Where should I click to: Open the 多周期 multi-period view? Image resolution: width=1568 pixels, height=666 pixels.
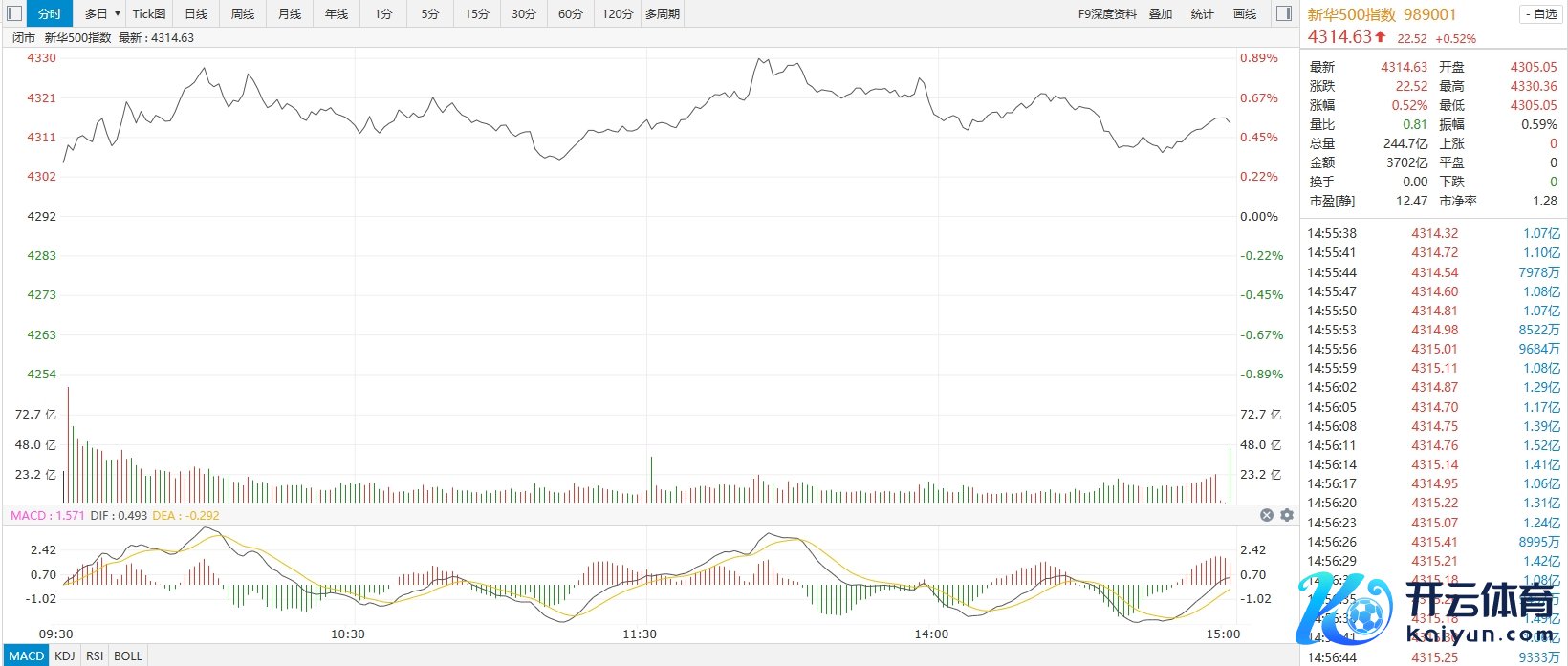[x=663, y=13]
